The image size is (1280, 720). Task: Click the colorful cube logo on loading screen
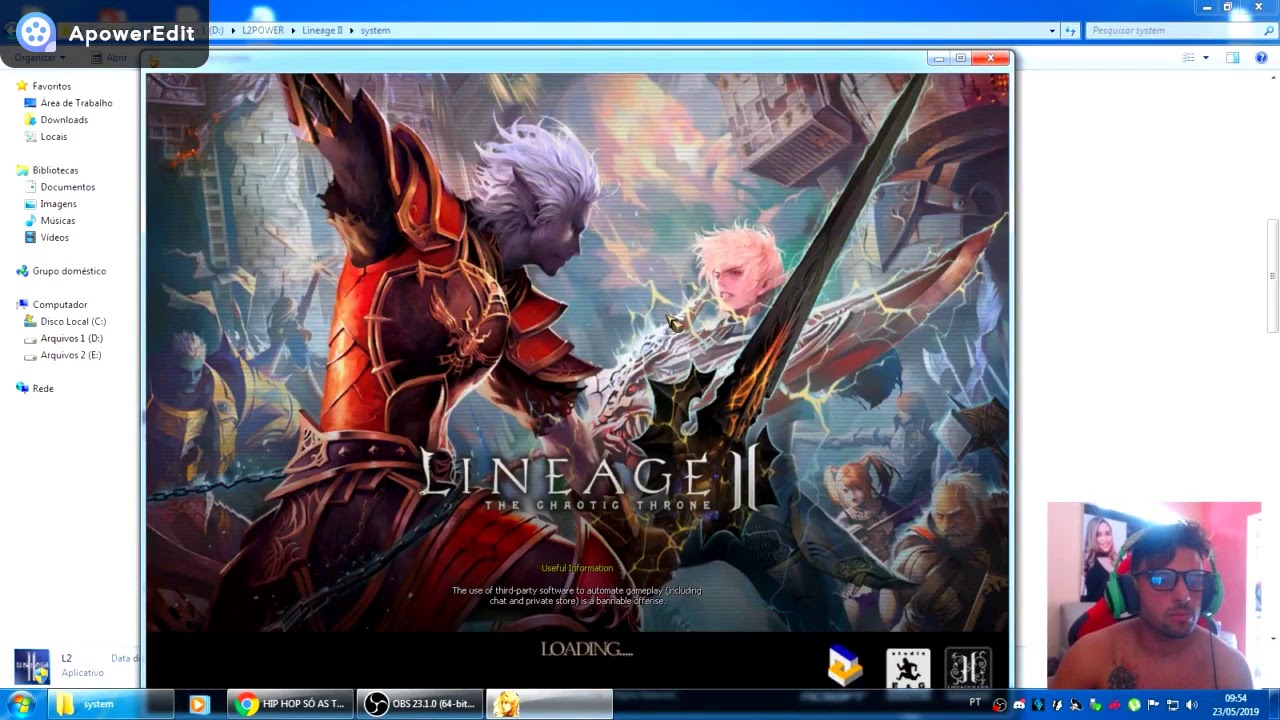[845, 667]
